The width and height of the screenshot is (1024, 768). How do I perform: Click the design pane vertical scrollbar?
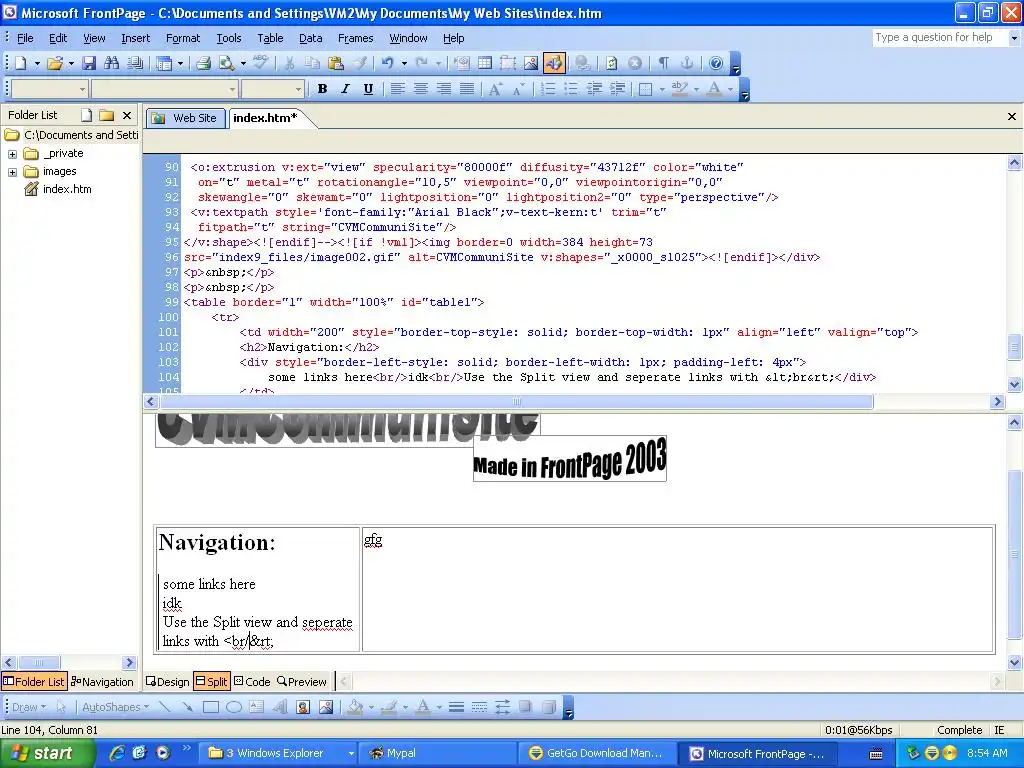pos(1014,554)
